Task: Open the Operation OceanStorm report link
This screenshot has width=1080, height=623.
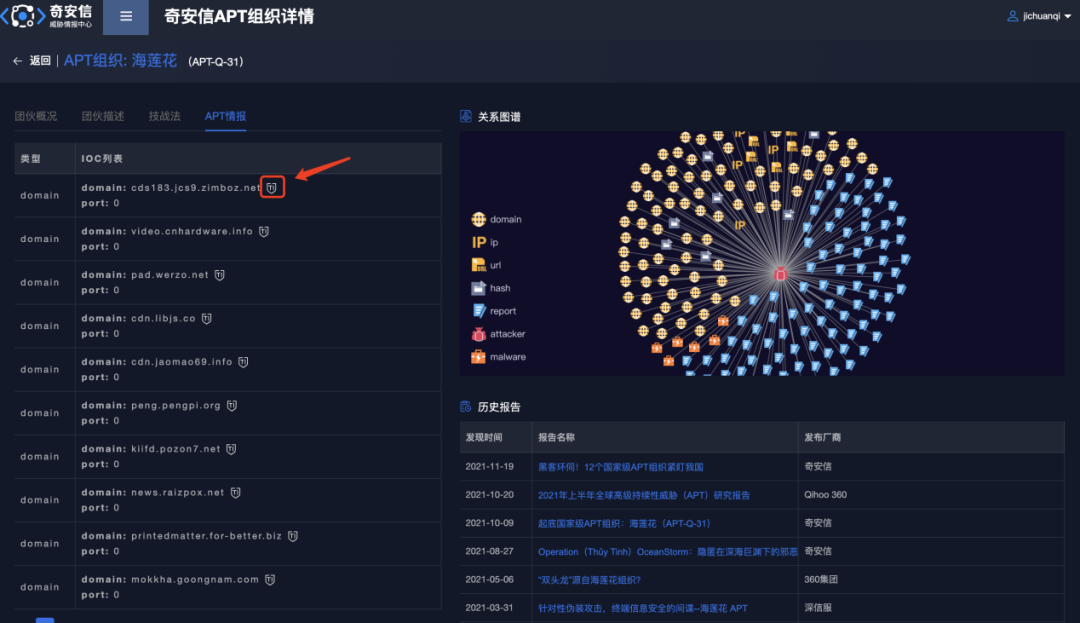Action: click(667, 551)
